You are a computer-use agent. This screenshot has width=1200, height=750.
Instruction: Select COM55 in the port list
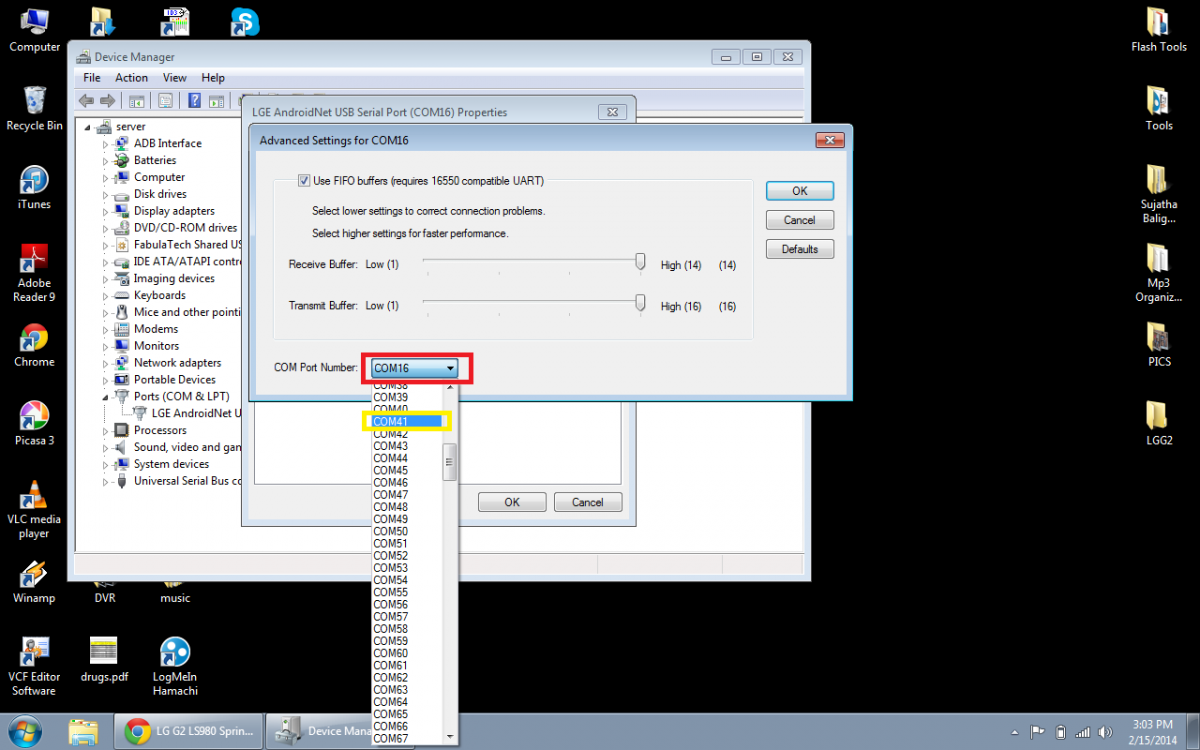pyautogui.click(x=391, y=593)
